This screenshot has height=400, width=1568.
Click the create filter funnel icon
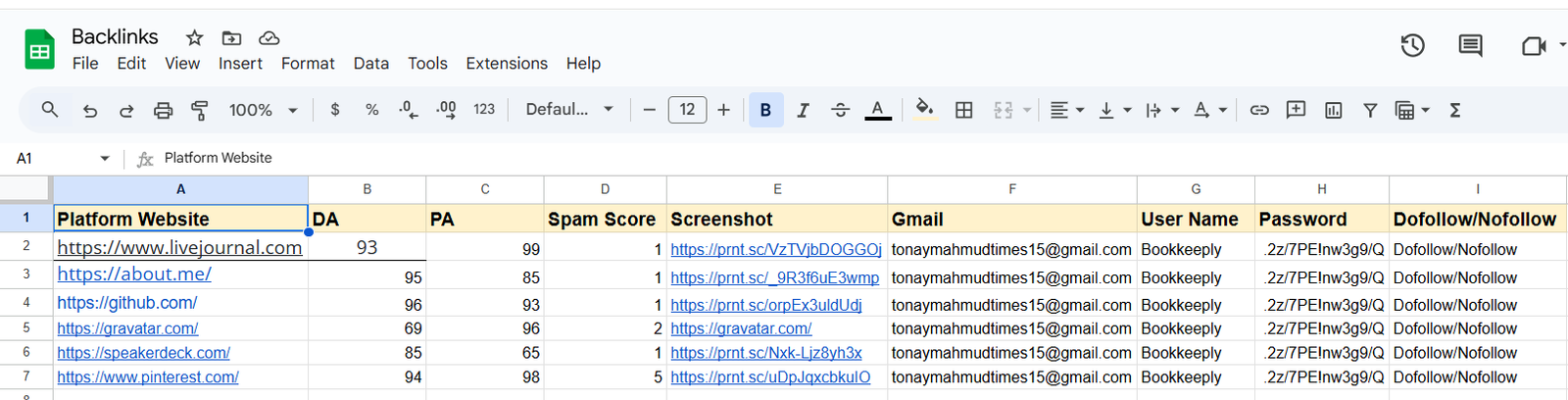[x=1370, y=111]
